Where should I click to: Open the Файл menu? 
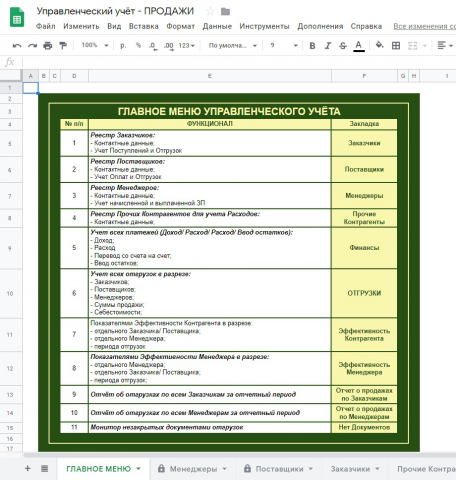coord(46,26)
